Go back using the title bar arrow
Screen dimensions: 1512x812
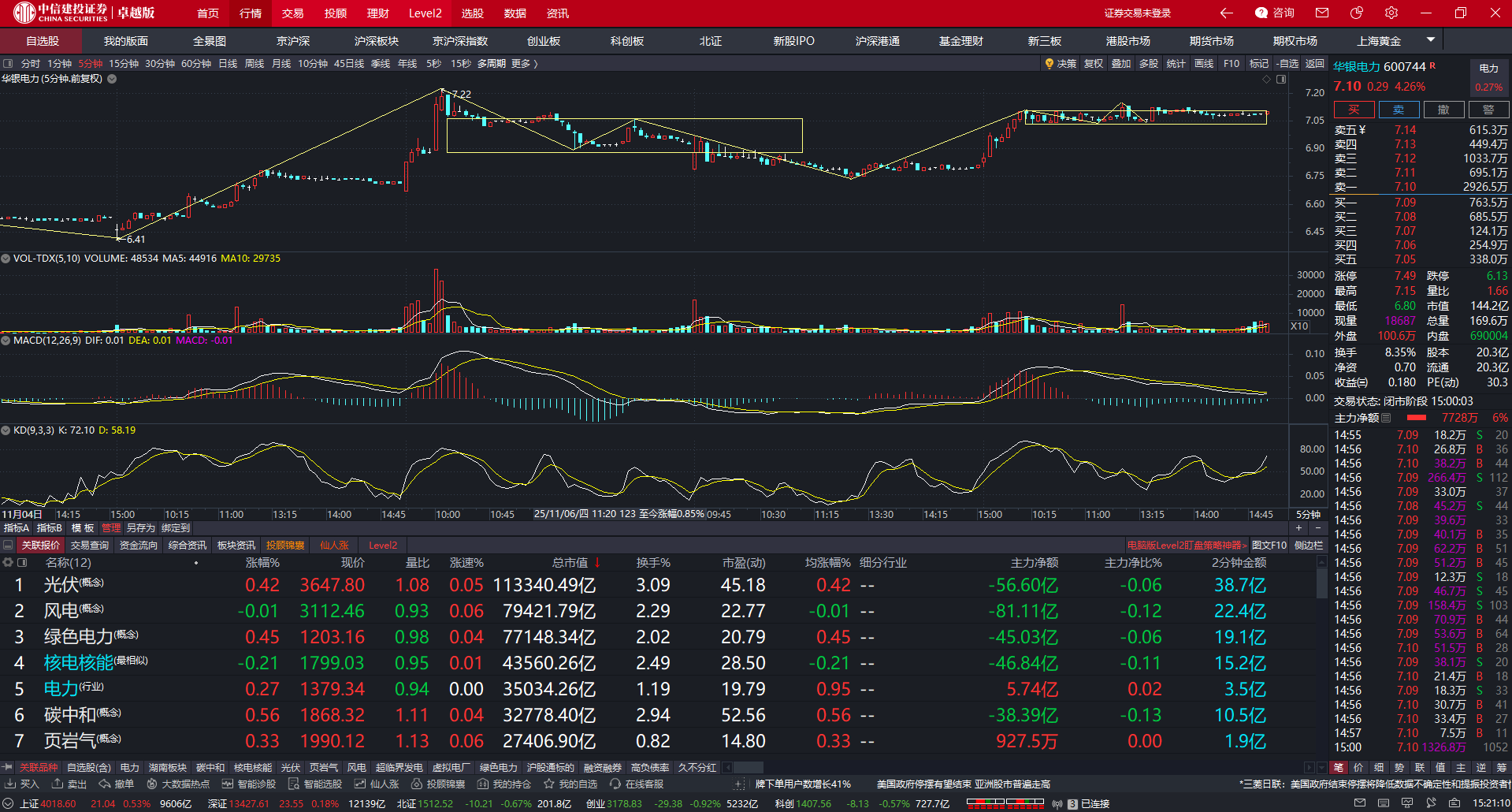[x=1226, y=13]
